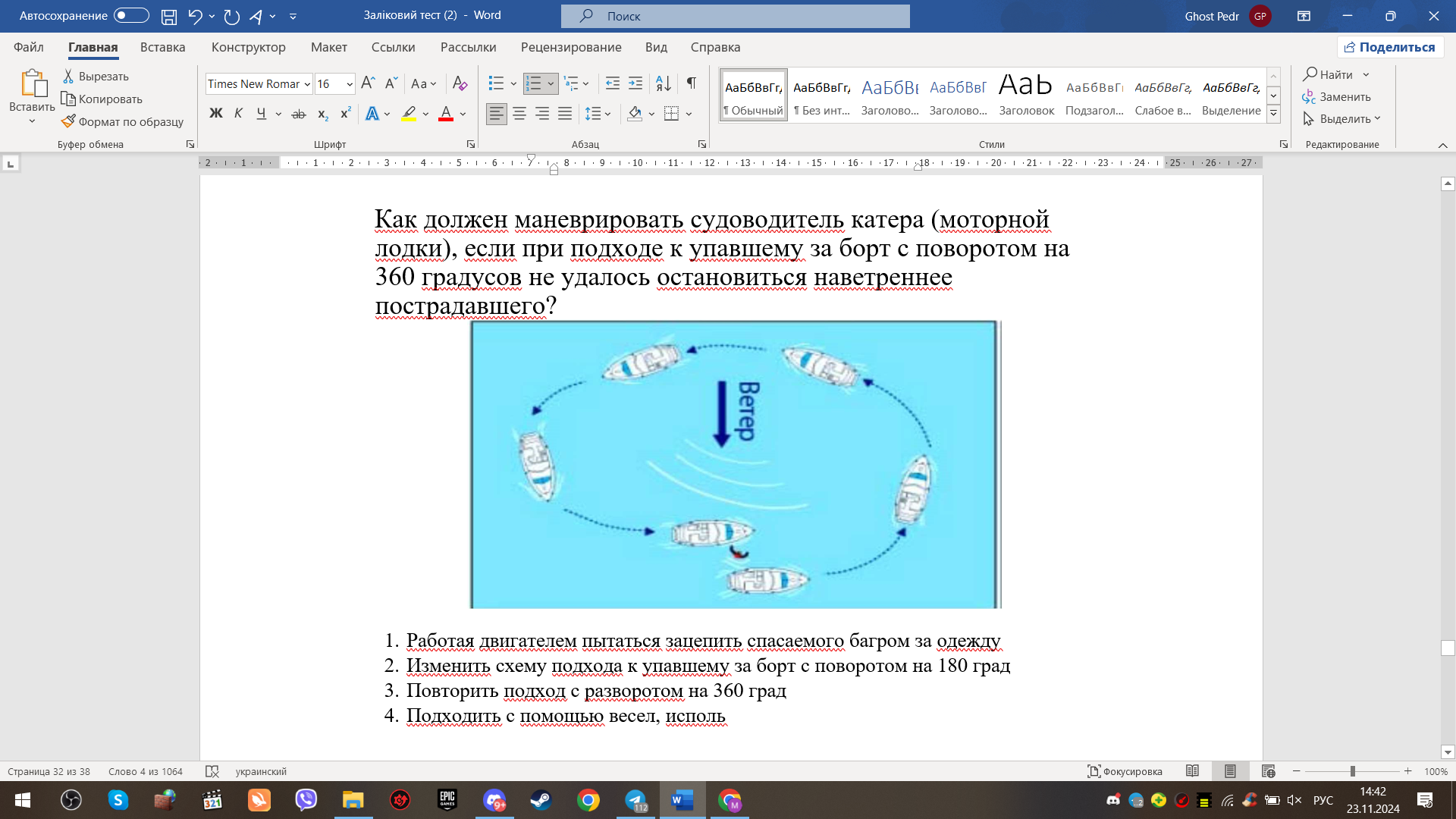Open Telegram from the taskbar
The image size is (1456, 819).
(635, 800)
